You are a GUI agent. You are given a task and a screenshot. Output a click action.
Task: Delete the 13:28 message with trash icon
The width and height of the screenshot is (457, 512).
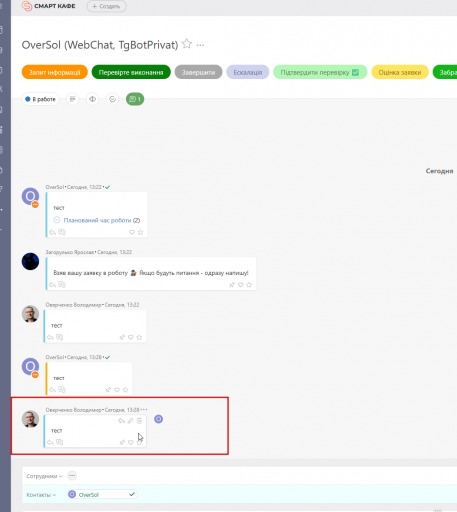[x=139, y=421]
